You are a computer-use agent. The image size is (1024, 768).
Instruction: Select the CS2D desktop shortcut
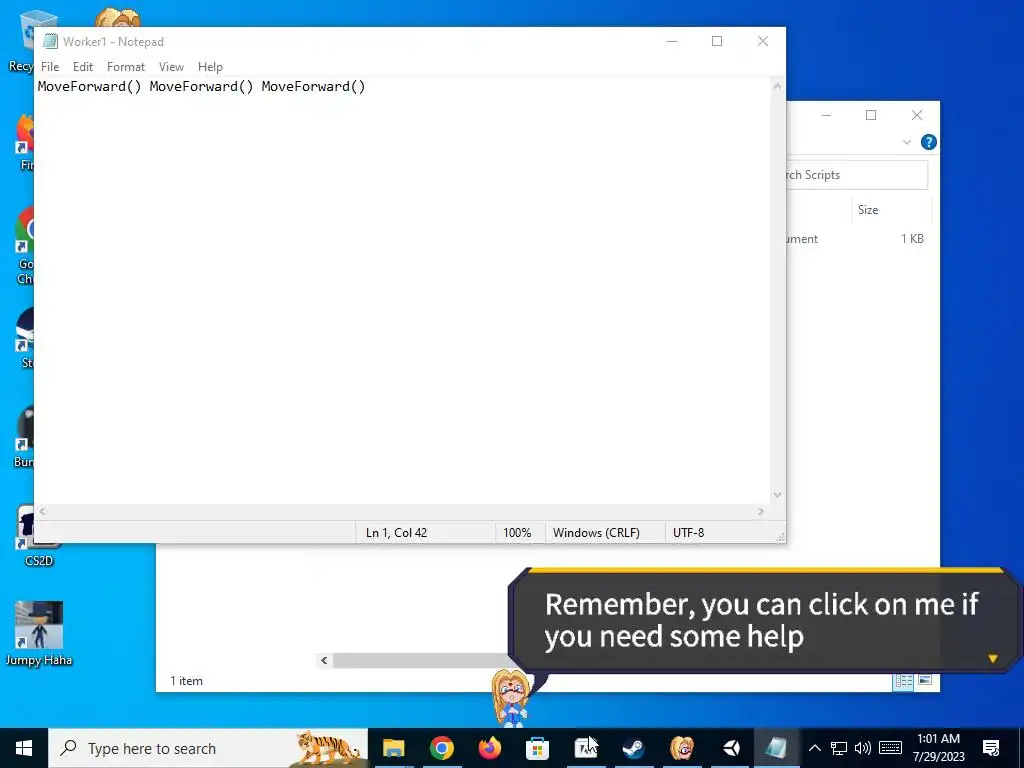39,536
